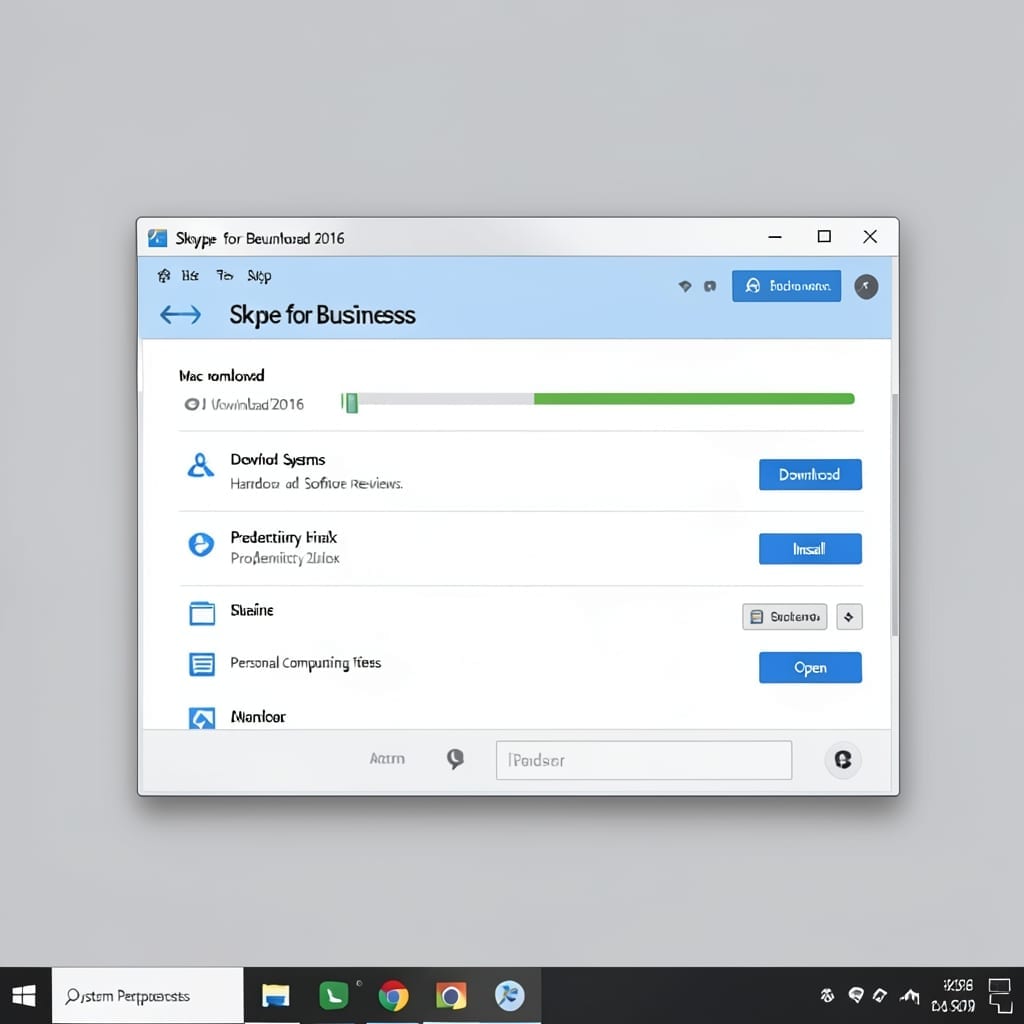Click the back/forward arrows icon

pyautogui.click(x=180, y=315)
